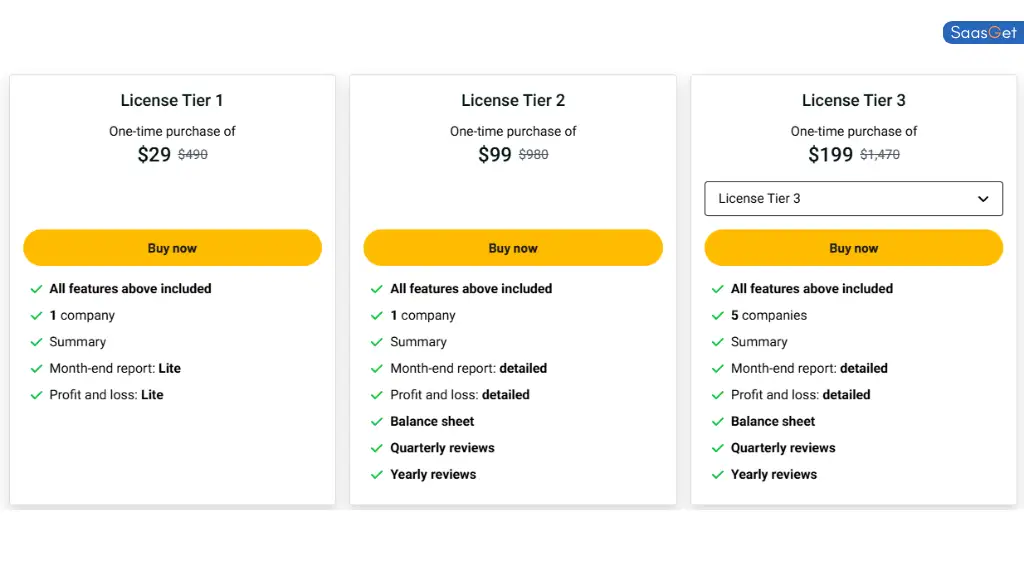Click checkmark next to 5 companies

click(x=718, y=315)
